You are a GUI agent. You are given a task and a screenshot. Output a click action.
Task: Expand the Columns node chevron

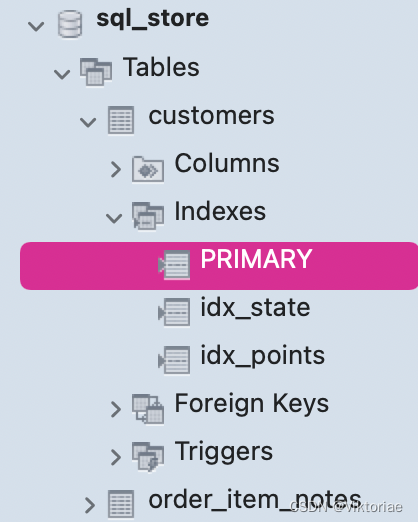[116, 170]
